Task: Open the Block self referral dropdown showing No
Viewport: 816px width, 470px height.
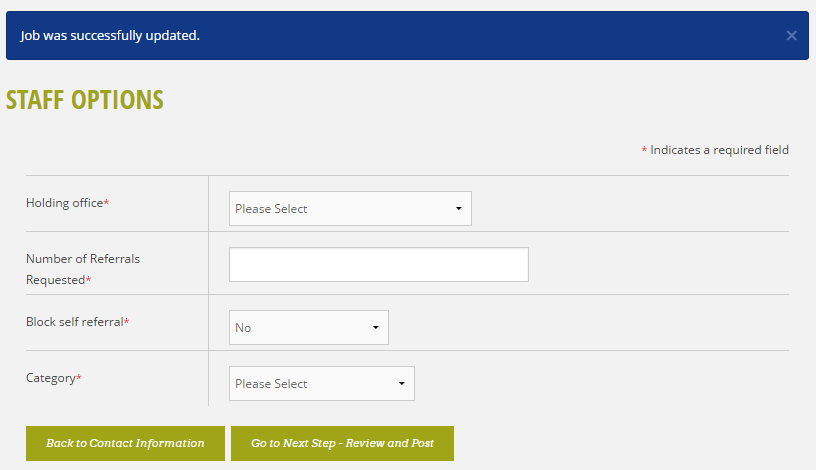Action: coord(309,327)
